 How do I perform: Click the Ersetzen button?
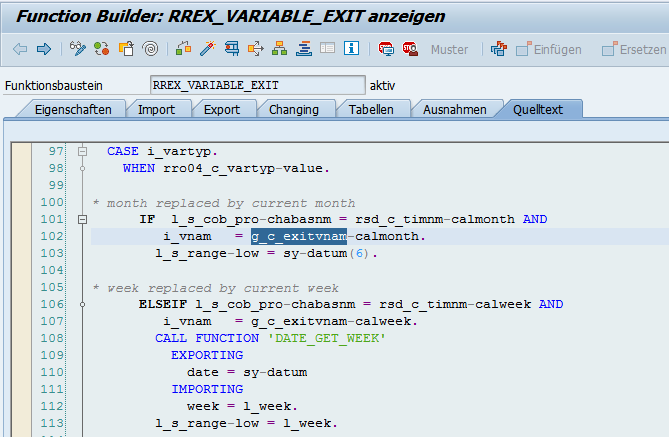click(634, 50)
